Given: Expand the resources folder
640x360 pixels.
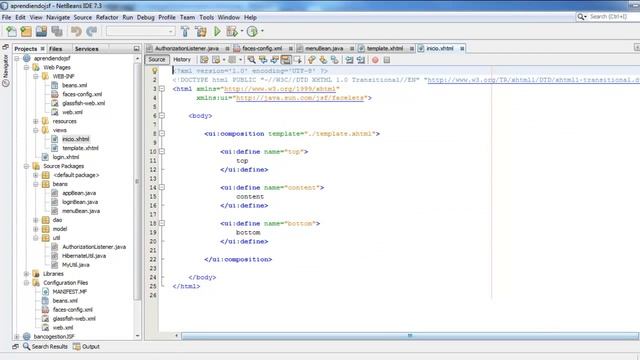Looking at the screenshot, I should coord(36,121).
